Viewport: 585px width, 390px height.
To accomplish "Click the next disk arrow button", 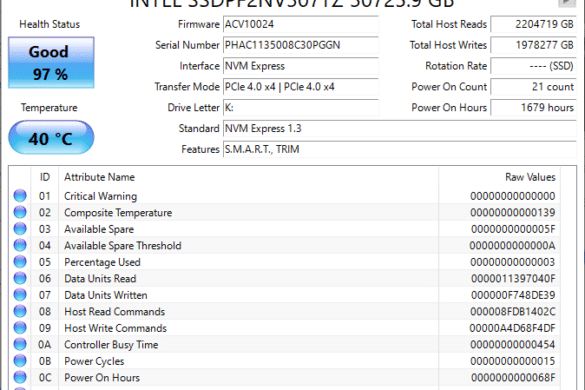I will 567,3.
